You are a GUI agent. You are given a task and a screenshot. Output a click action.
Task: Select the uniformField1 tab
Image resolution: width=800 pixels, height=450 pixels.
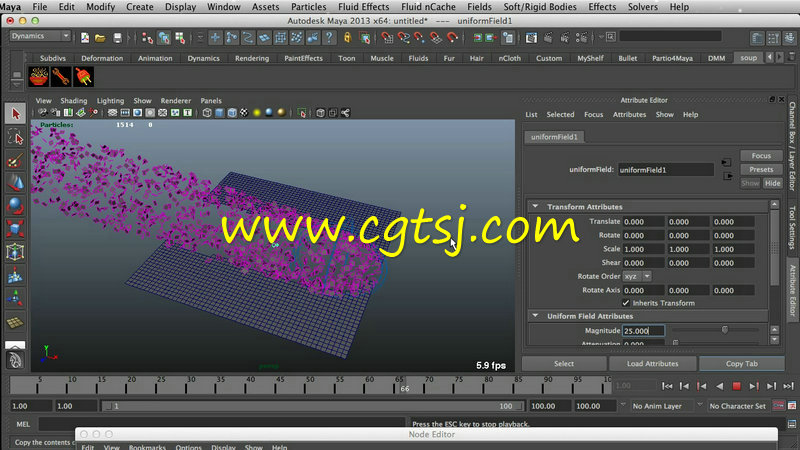click(554, 137)
